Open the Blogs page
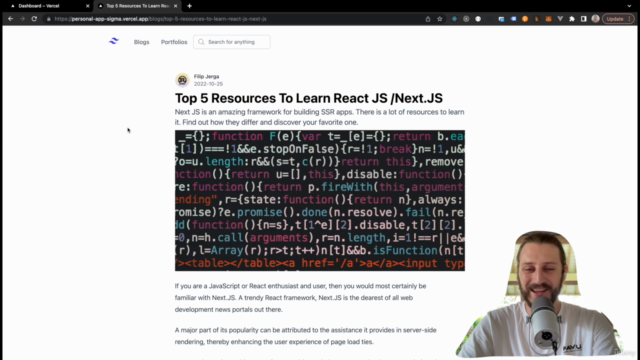Image resolution: width=640 pixels, height=360 pixels. click(x=142, y=42)
